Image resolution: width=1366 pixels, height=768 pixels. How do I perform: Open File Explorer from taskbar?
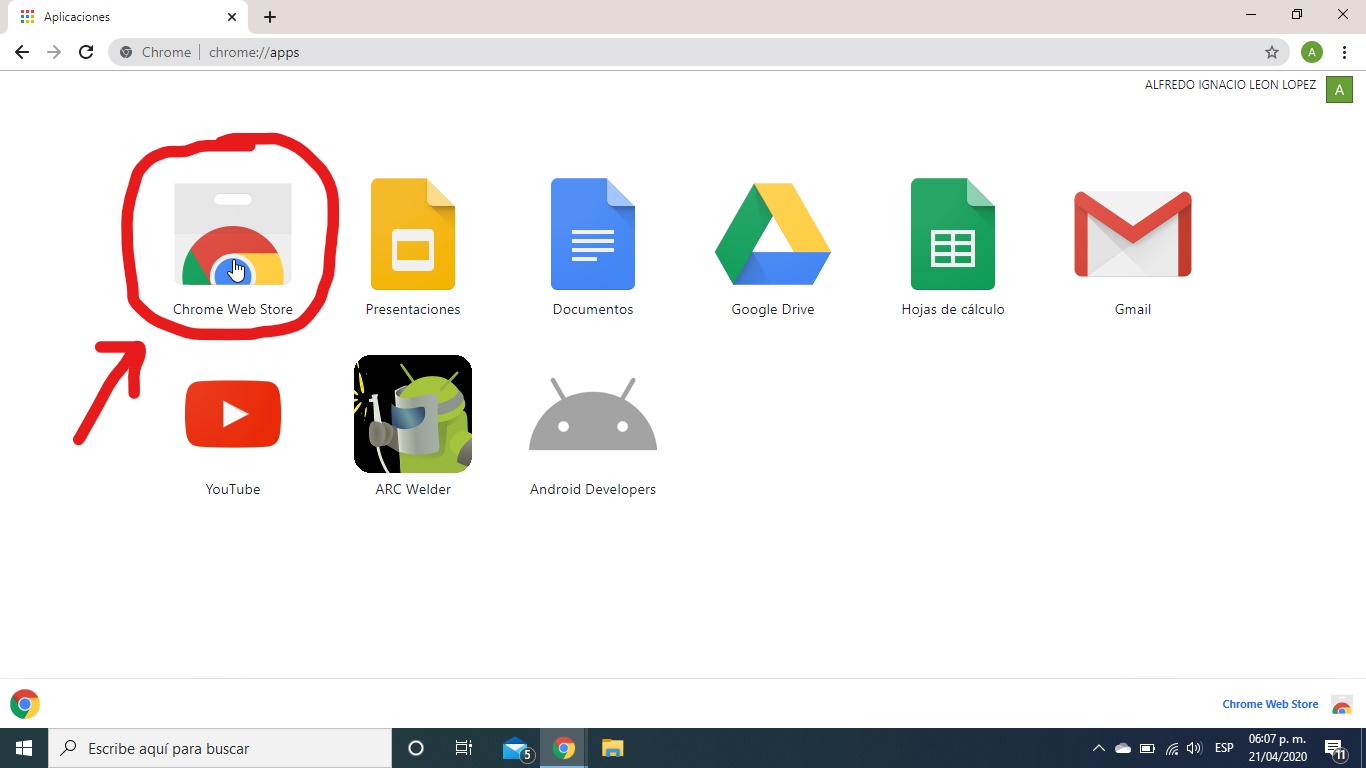click(612, 748)
